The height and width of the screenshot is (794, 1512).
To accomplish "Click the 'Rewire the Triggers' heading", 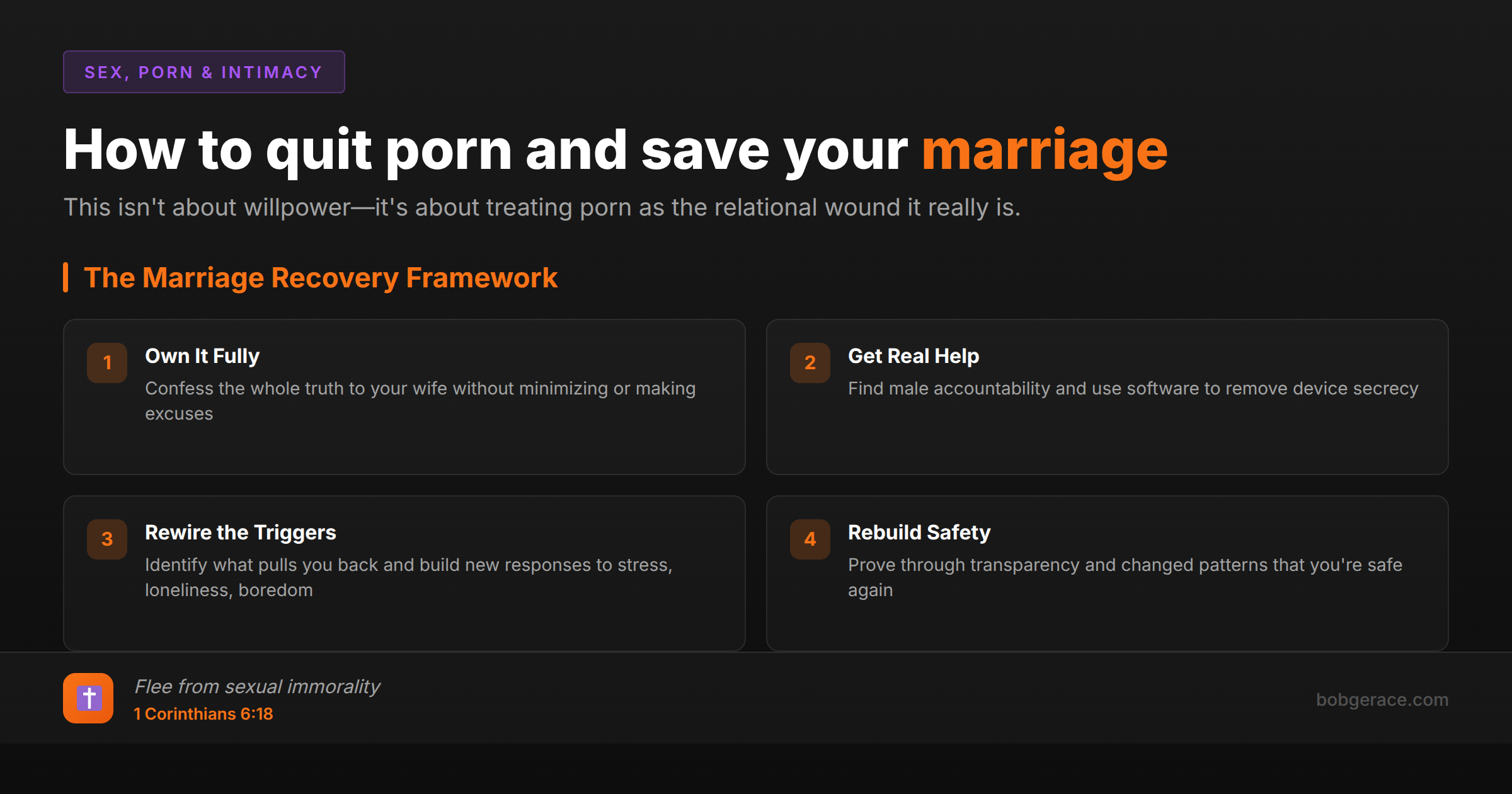I will click(x=241, y=532).
